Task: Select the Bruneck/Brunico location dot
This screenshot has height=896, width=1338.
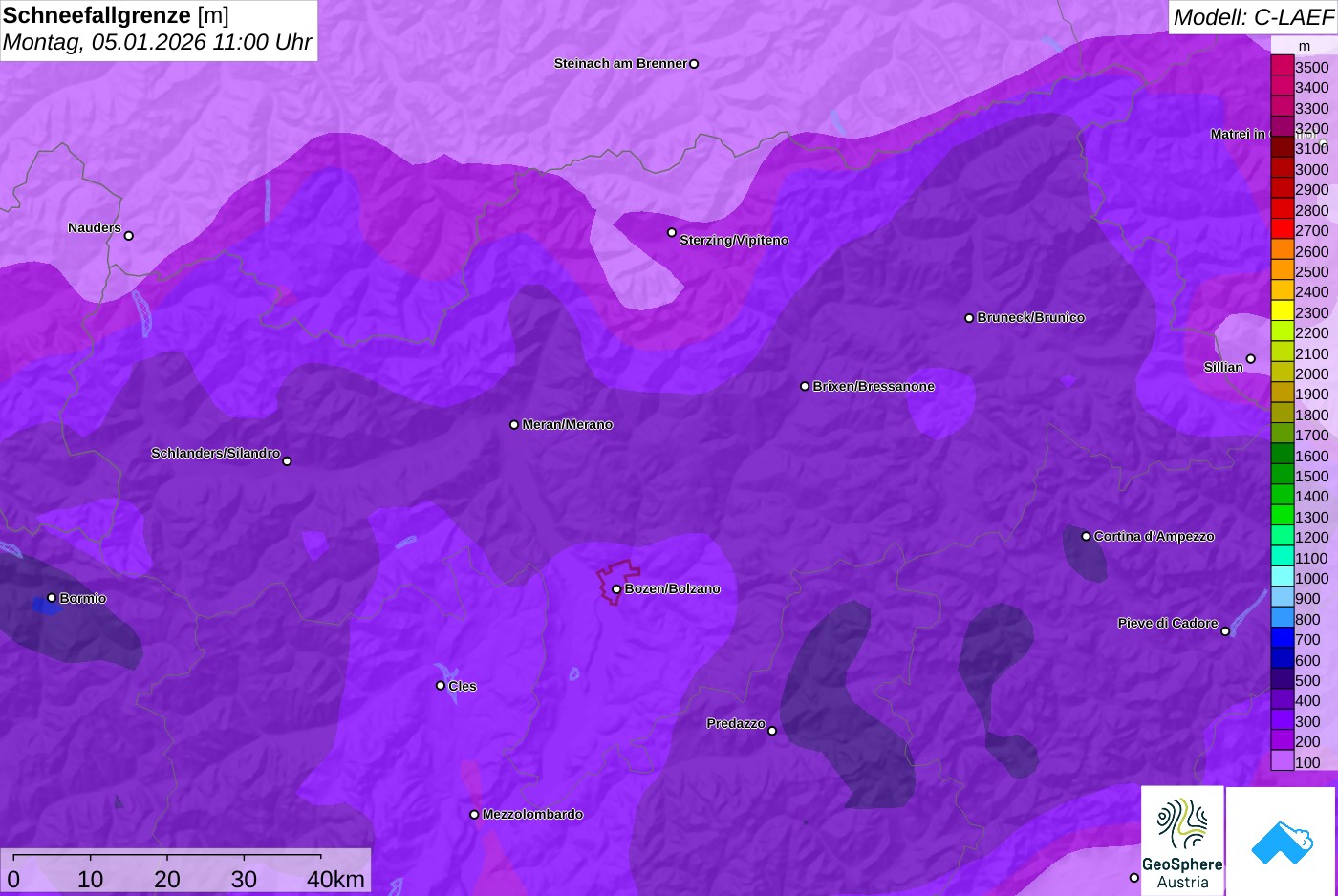Action: click(x=969, y=318)
